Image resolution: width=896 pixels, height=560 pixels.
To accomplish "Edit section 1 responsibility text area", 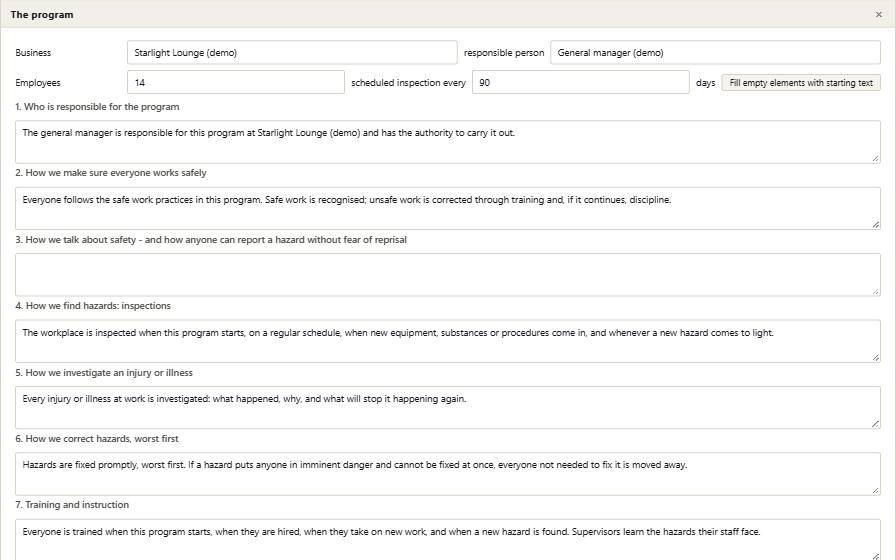I will (x=447, y=142).
